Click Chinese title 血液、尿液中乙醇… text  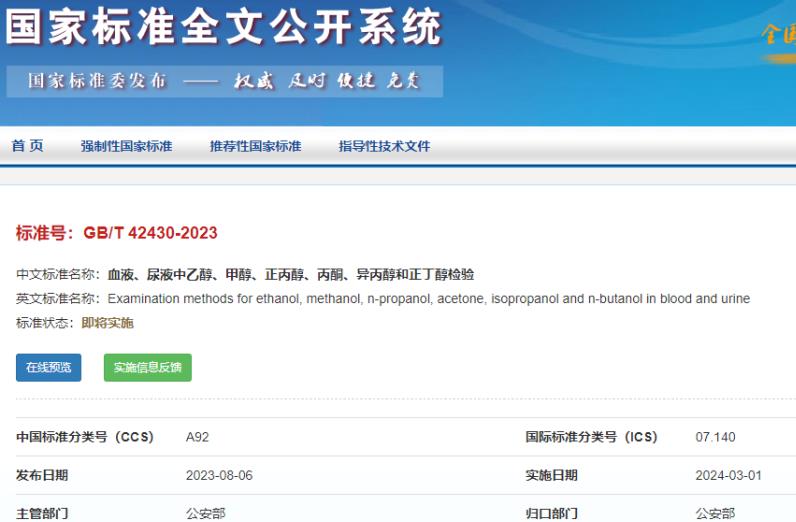291,275
